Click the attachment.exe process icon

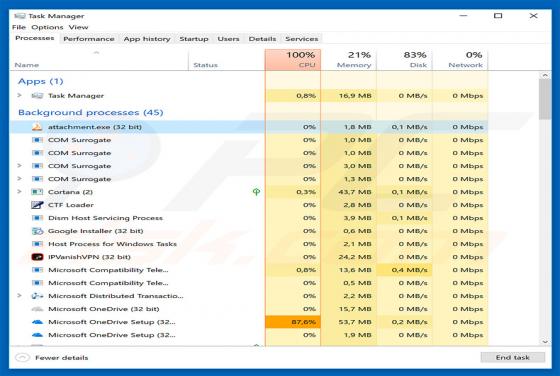pos(37,127)
